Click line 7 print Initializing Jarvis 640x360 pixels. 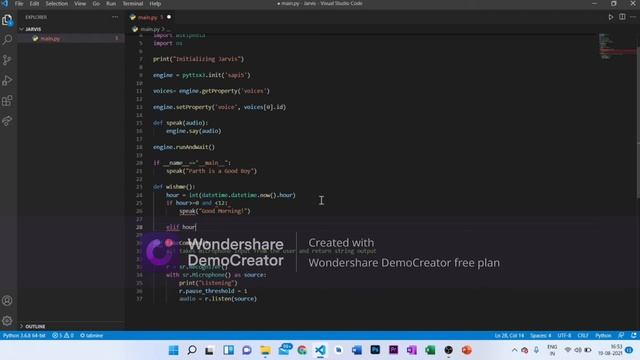point(198,59)
